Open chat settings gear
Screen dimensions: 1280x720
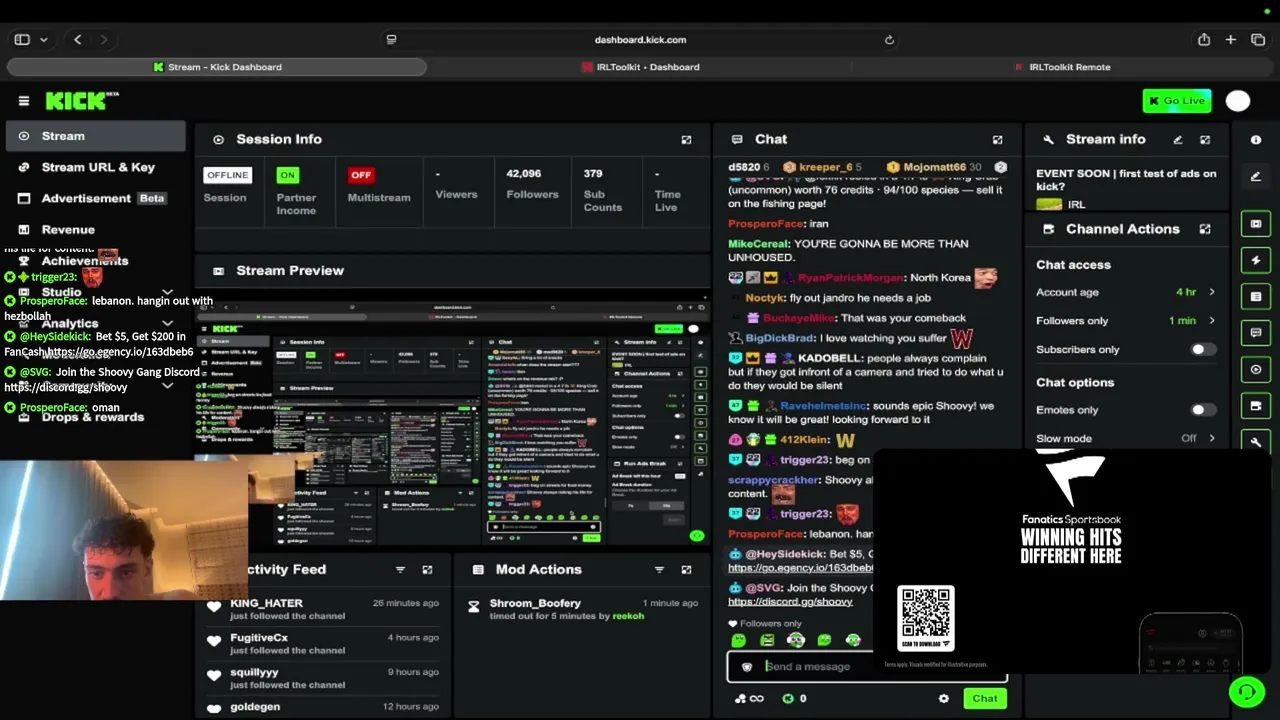pyautogui.click(x=943, y=699)
